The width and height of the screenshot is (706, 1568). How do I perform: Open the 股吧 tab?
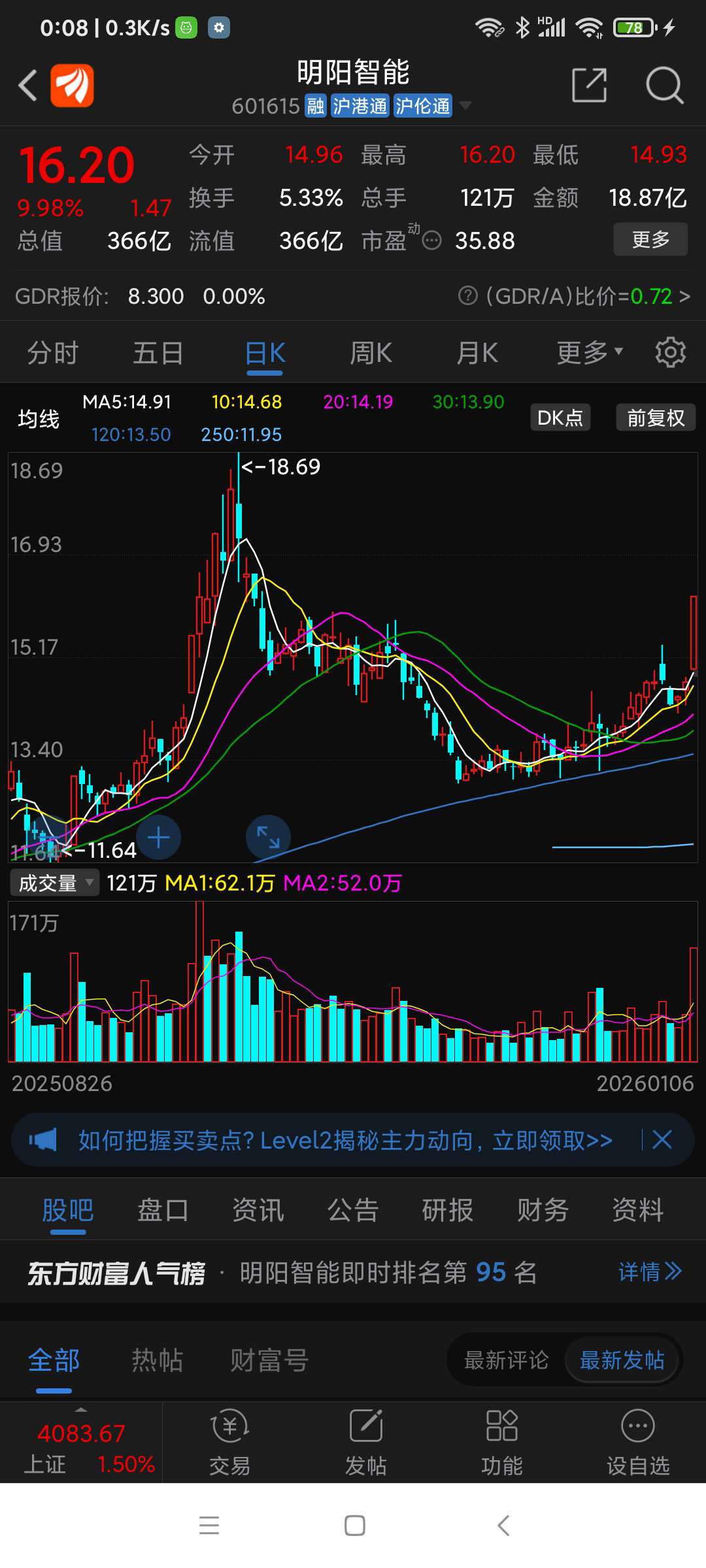pos(68,1210)
